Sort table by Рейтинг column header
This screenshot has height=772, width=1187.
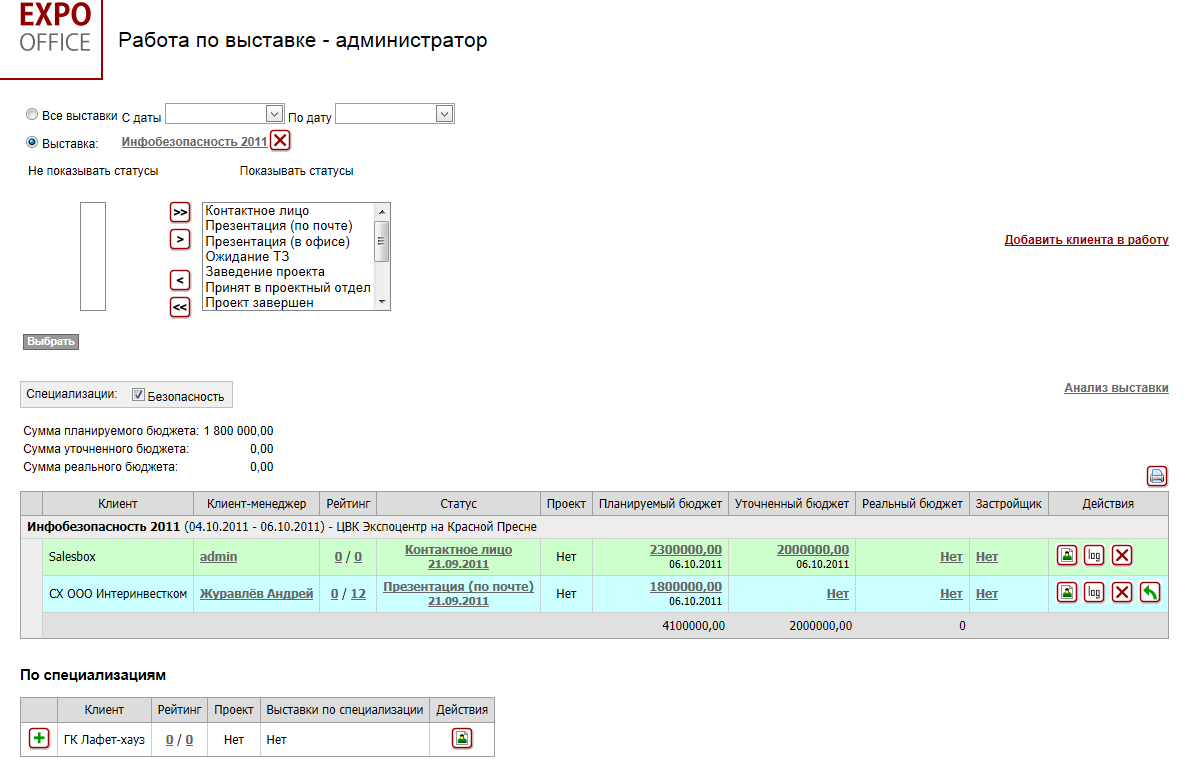[348, 504]
